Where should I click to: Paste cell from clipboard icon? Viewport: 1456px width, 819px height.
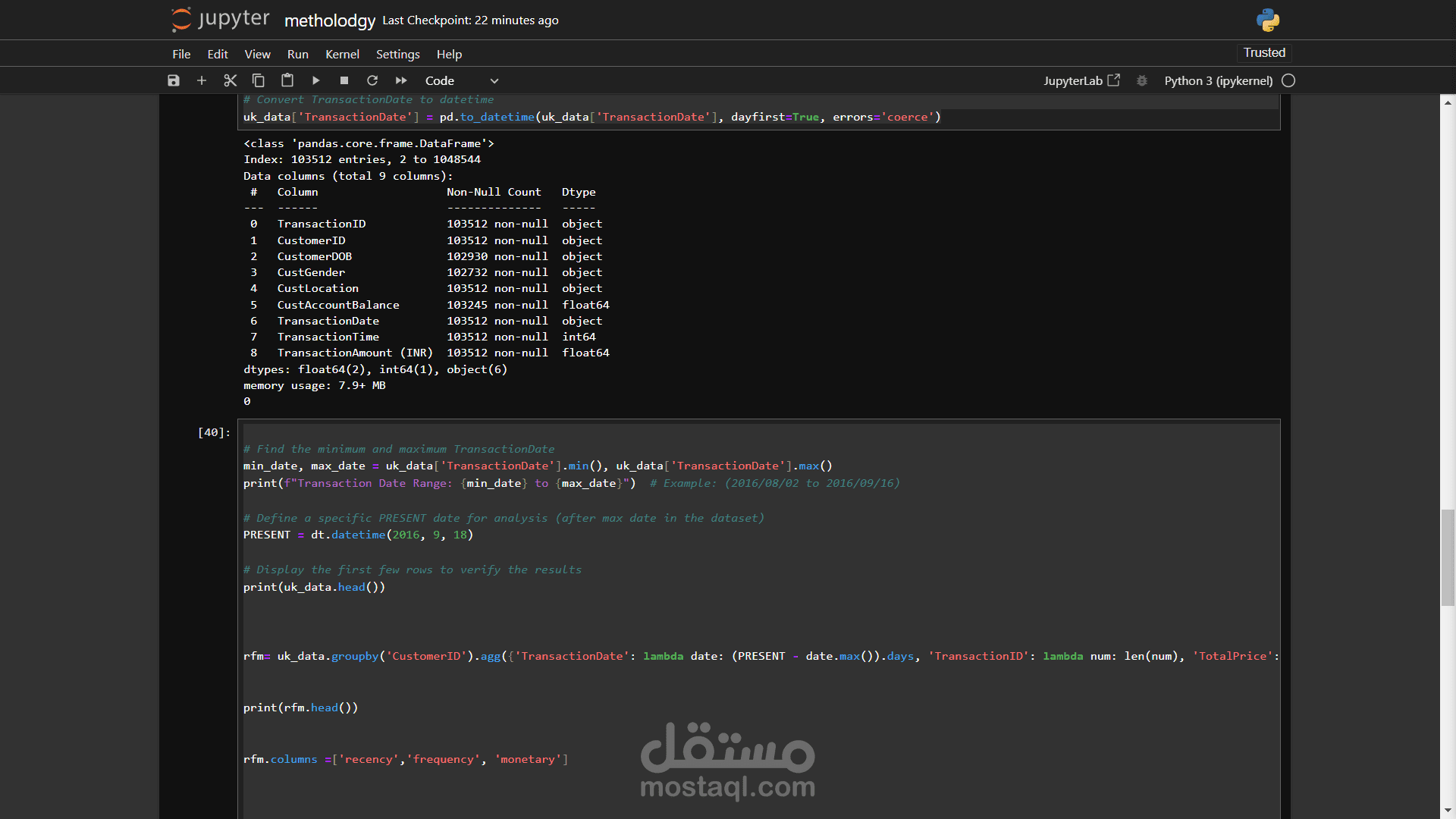287,80
